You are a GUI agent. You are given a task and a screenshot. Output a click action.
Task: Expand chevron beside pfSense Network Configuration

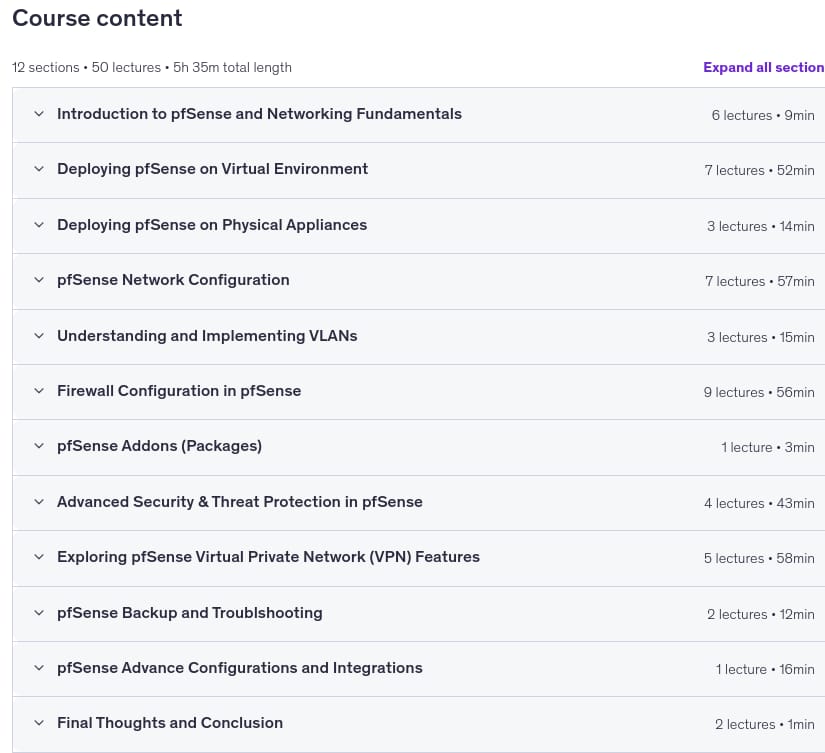click(x=39, y=280)
